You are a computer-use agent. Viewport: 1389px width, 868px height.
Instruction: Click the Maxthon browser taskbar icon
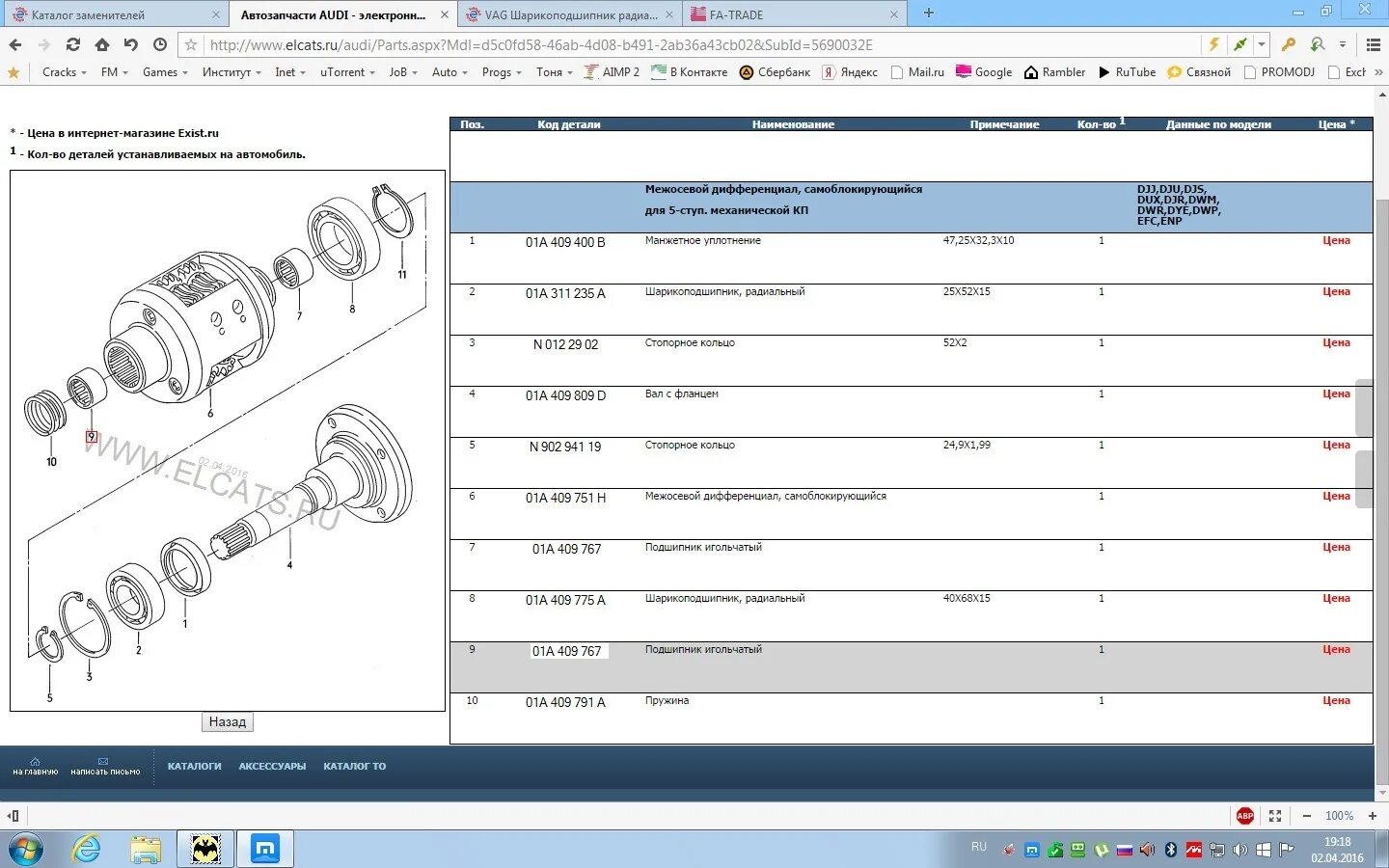click(265, 850)
